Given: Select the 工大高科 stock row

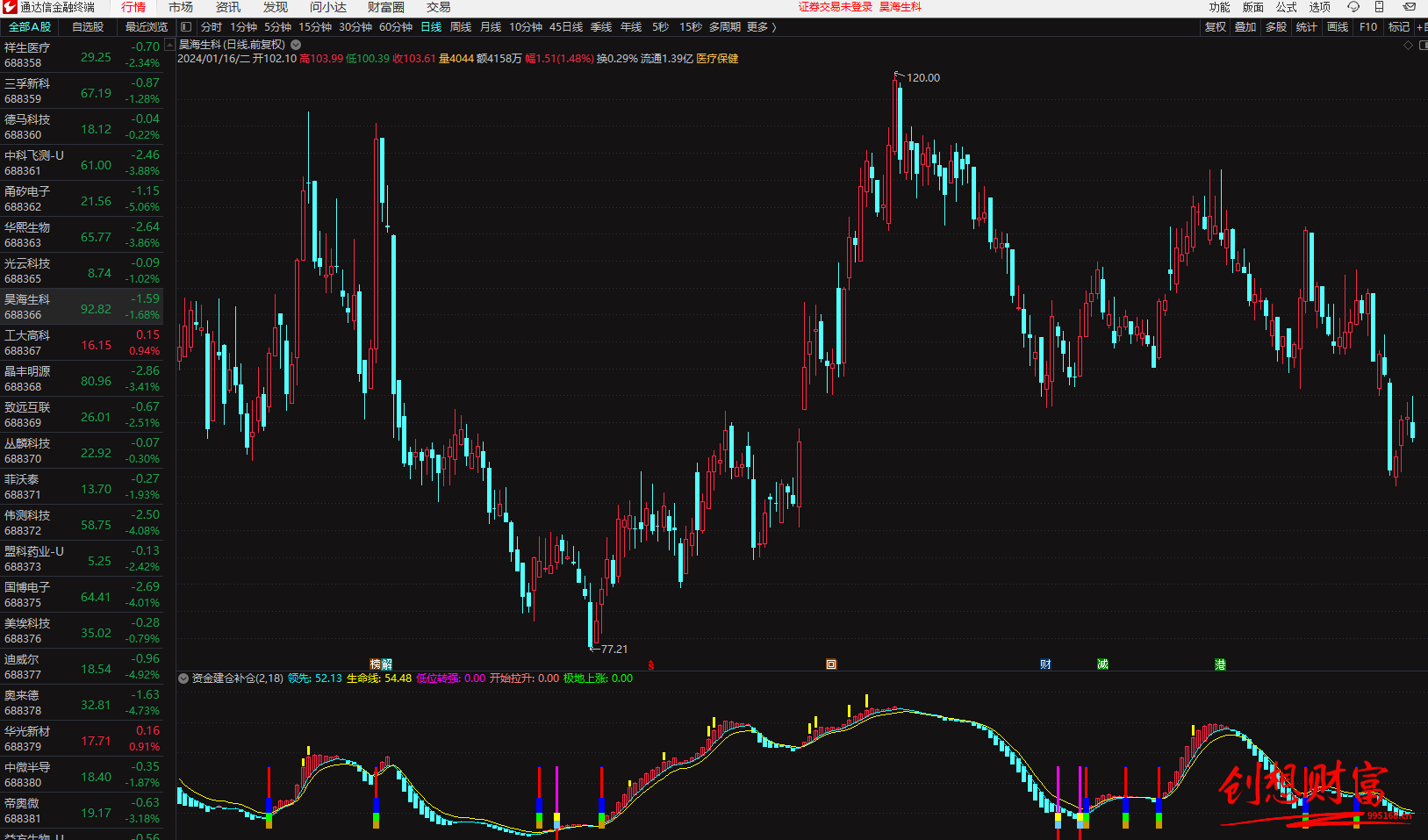Looking at the screenshot, I should click(82, 343).
